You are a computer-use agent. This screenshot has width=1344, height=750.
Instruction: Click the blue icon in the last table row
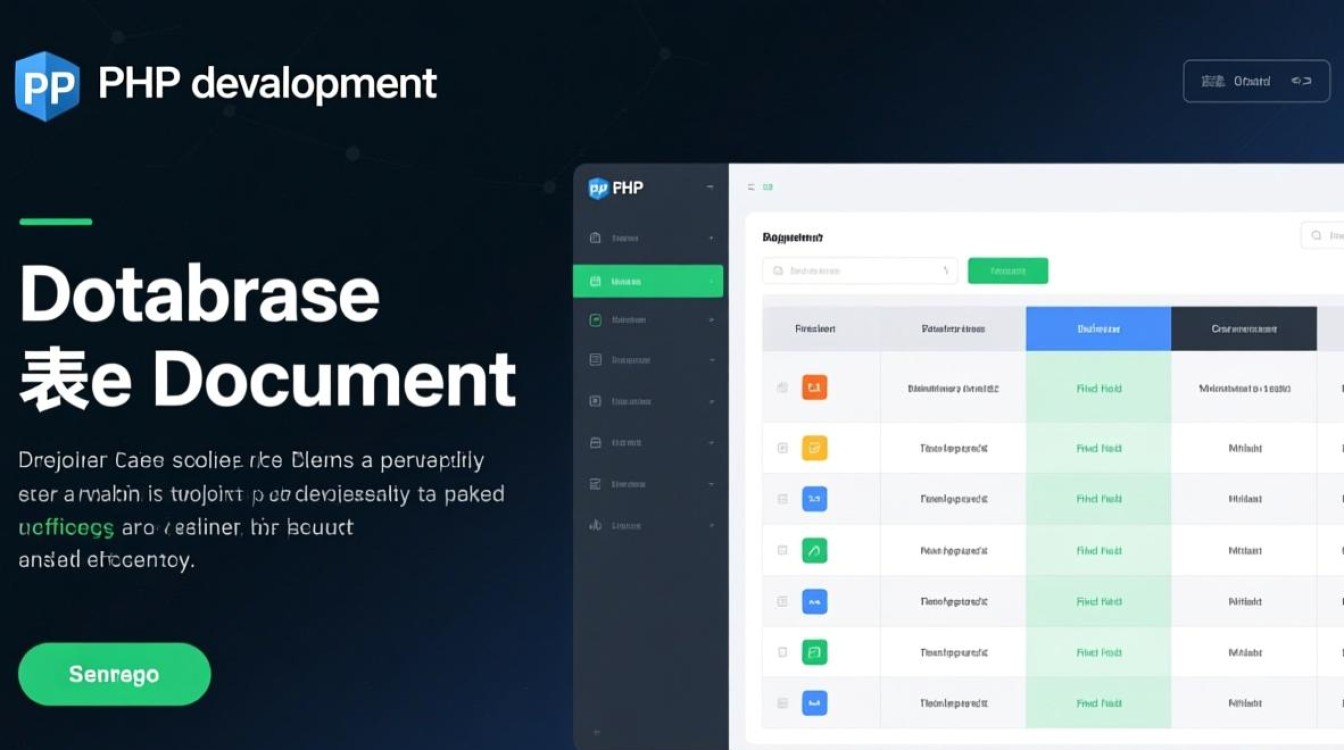point(814,703)
